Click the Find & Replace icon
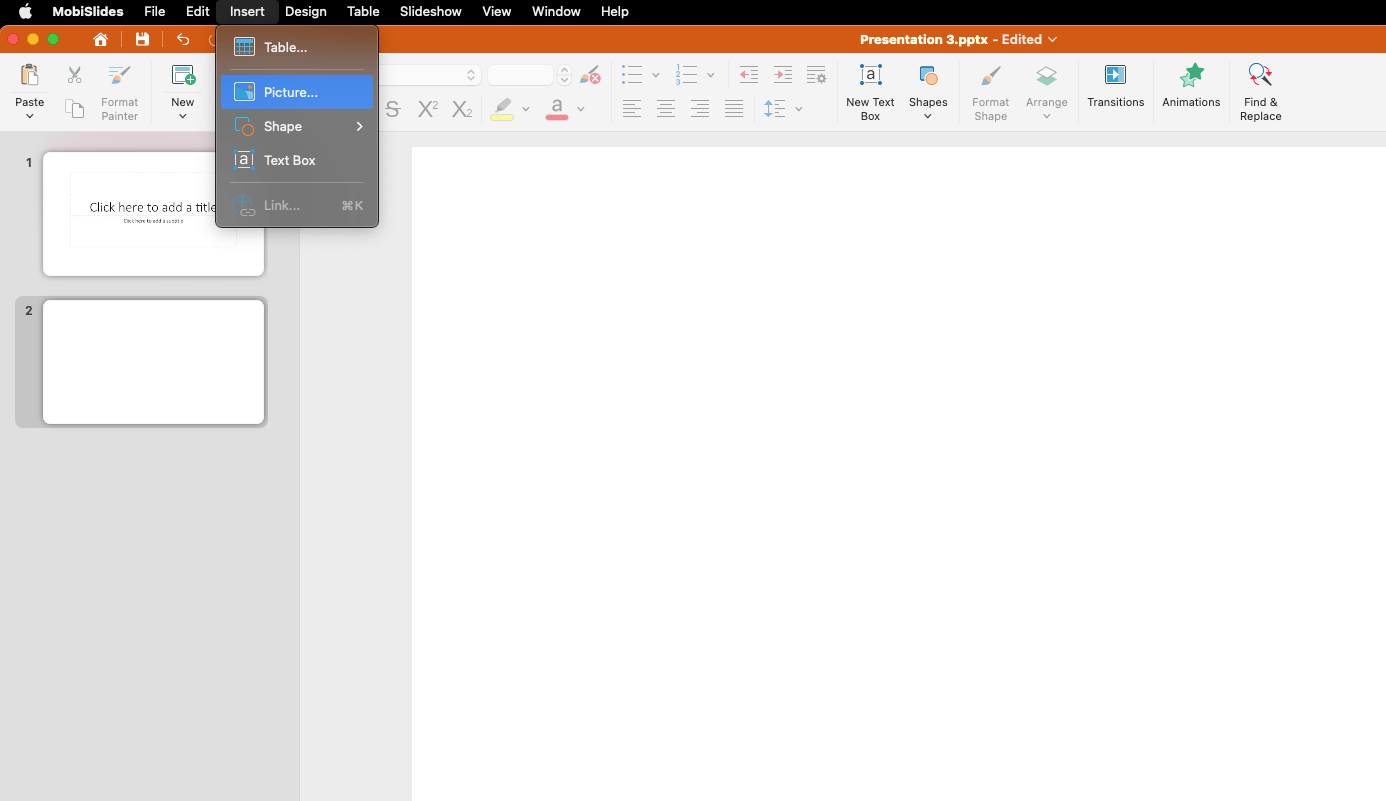Viewport: 1386px width, 801px height. click(x=1260, y=76)
